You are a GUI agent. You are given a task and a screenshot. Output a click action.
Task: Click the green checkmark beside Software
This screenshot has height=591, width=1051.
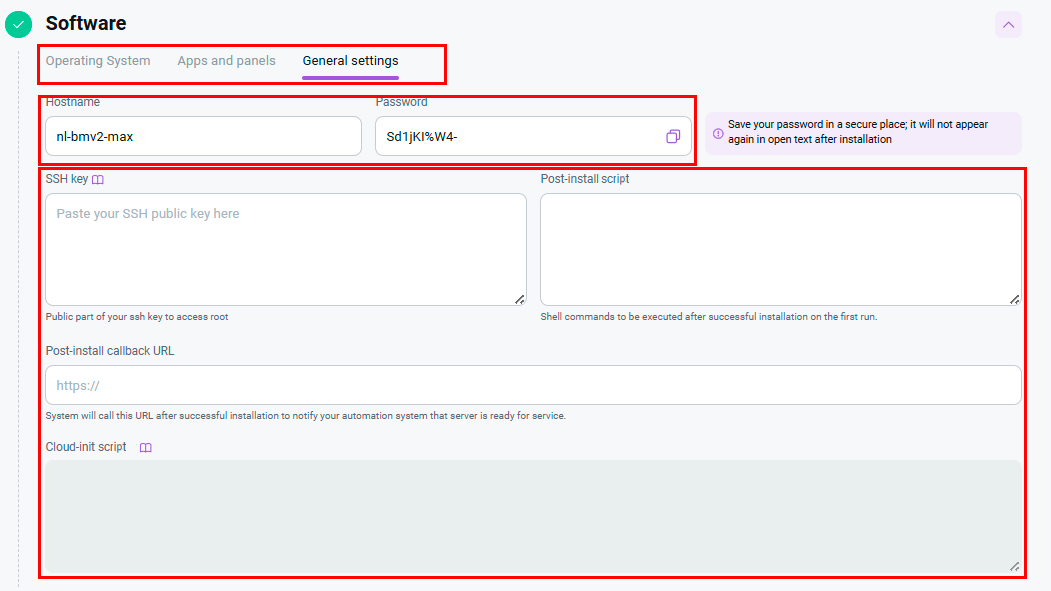tap(19, 24)
